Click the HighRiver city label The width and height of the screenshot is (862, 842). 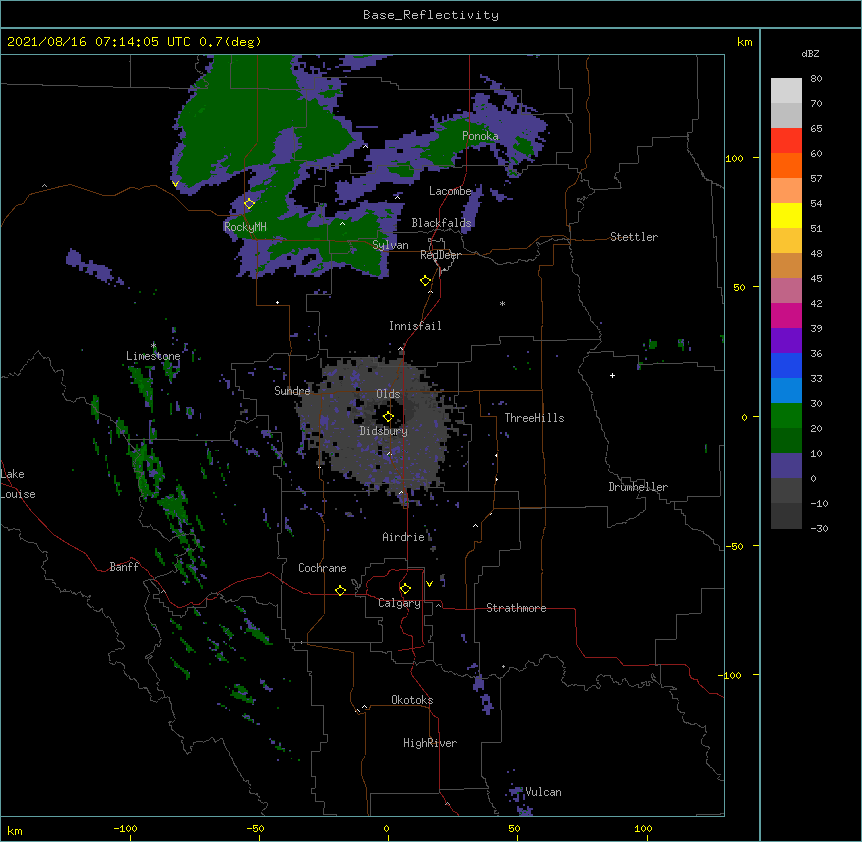pos(430,743)
